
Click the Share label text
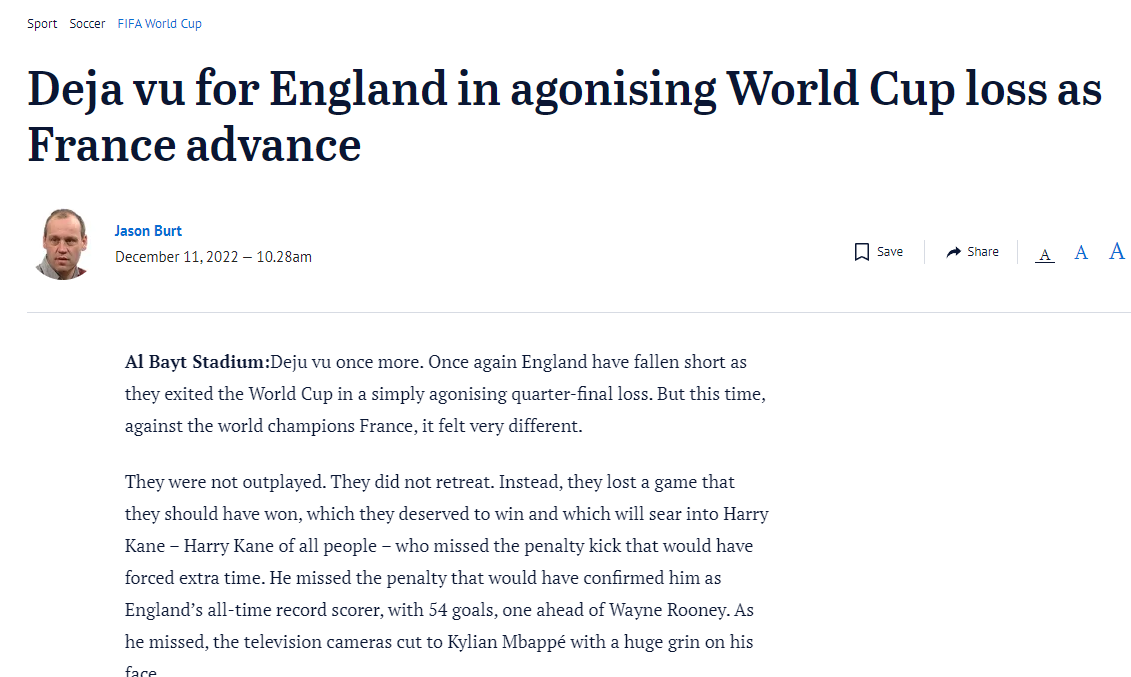point(983,252)
